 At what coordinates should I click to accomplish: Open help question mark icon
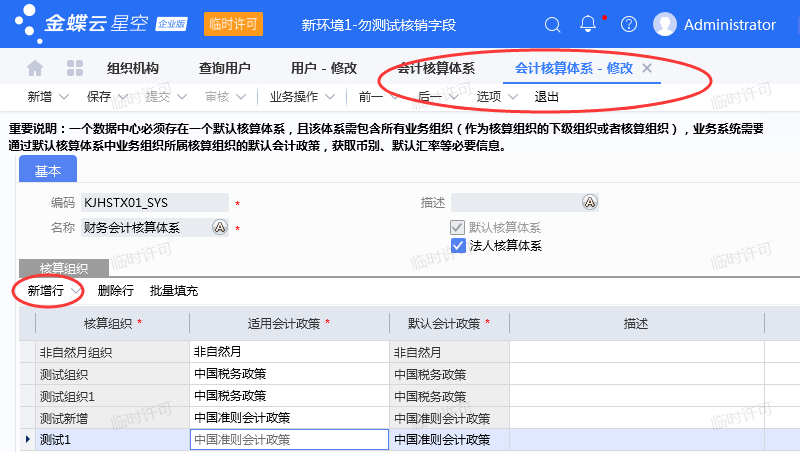(x=629, y=24)
